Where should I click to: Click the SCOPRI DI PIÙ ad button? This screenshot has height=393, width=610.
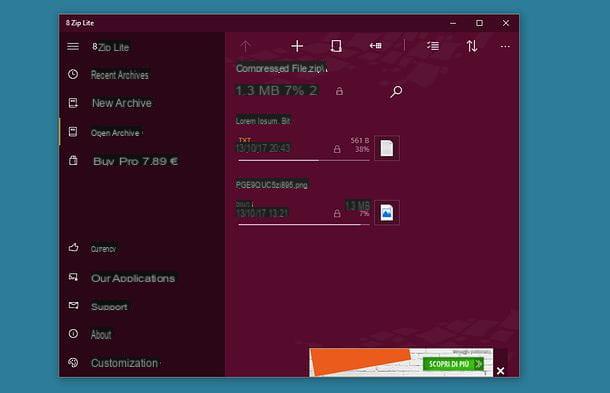453,364
